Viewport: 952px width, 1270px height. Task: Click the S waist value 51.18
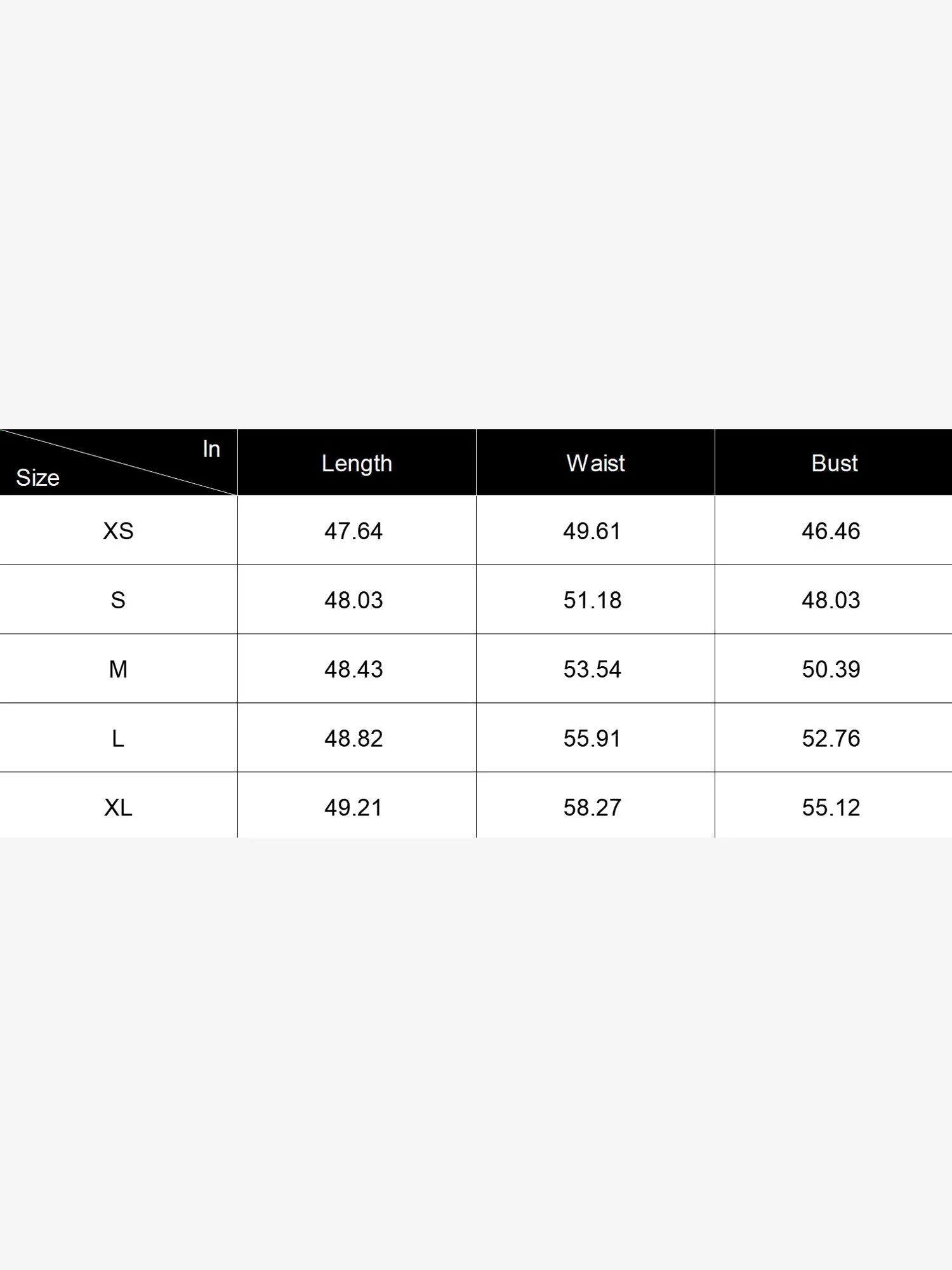pyautogui.click(x=592, y=600)
